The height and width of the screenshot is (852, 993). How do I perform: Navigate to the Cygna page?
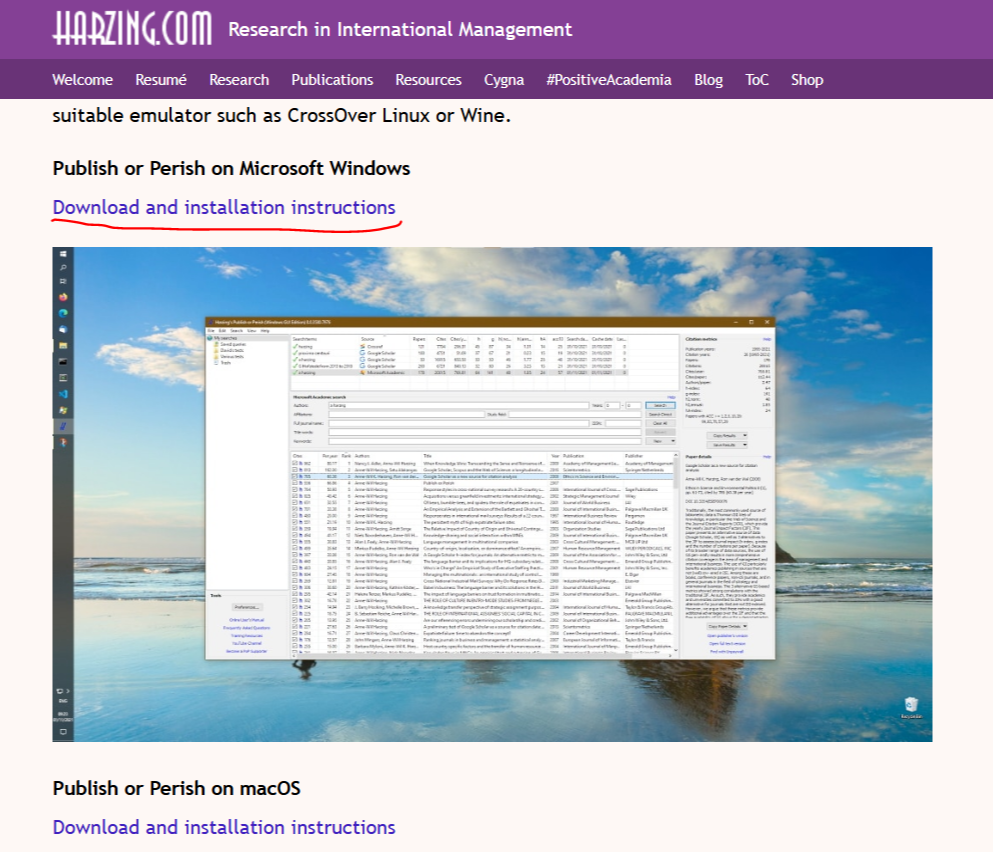tap(503, 80)
